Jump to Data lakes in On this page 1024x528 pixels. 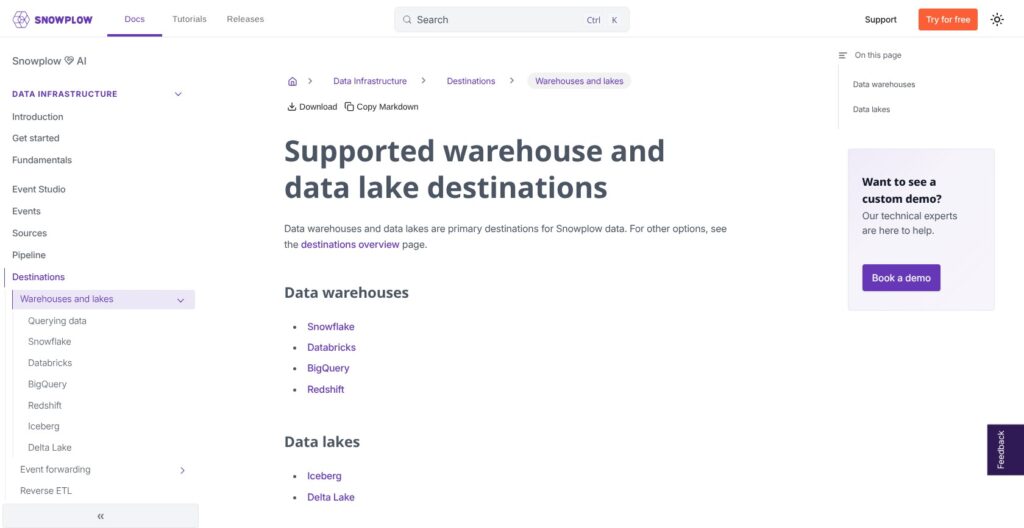[x=871, y=109]
